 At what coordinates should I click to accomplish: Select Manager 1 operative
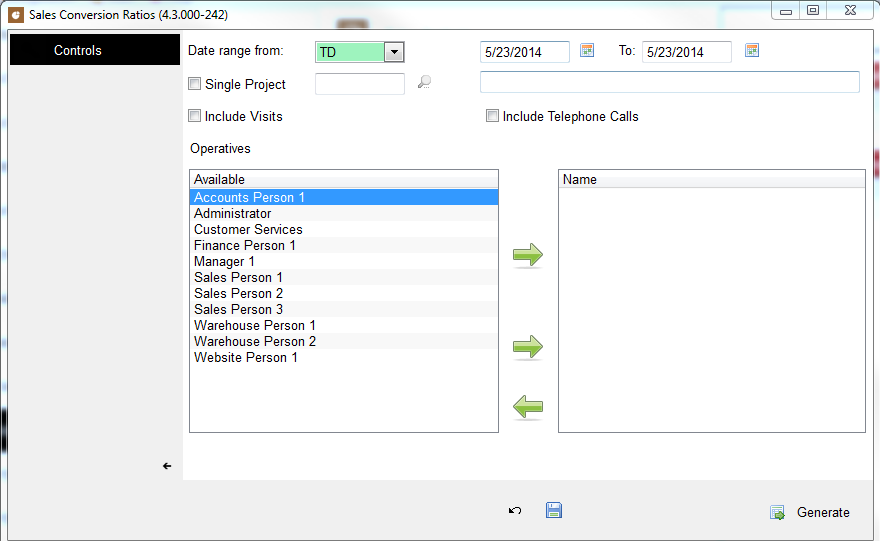(343, 261)
